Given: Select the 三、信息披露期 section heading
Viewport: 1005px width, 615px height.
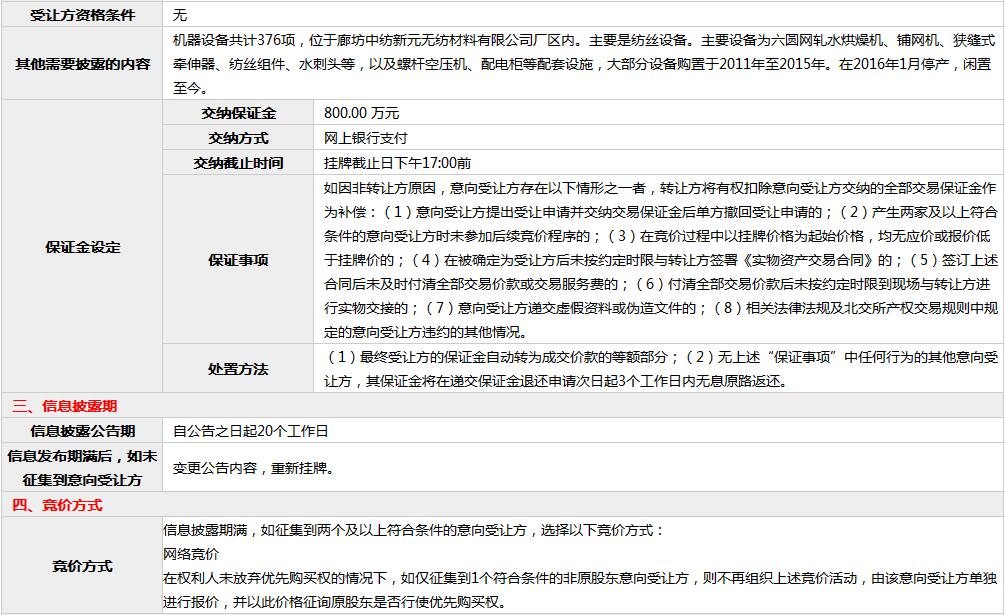Looking at the screenshot, I should [x=64, y=406].
